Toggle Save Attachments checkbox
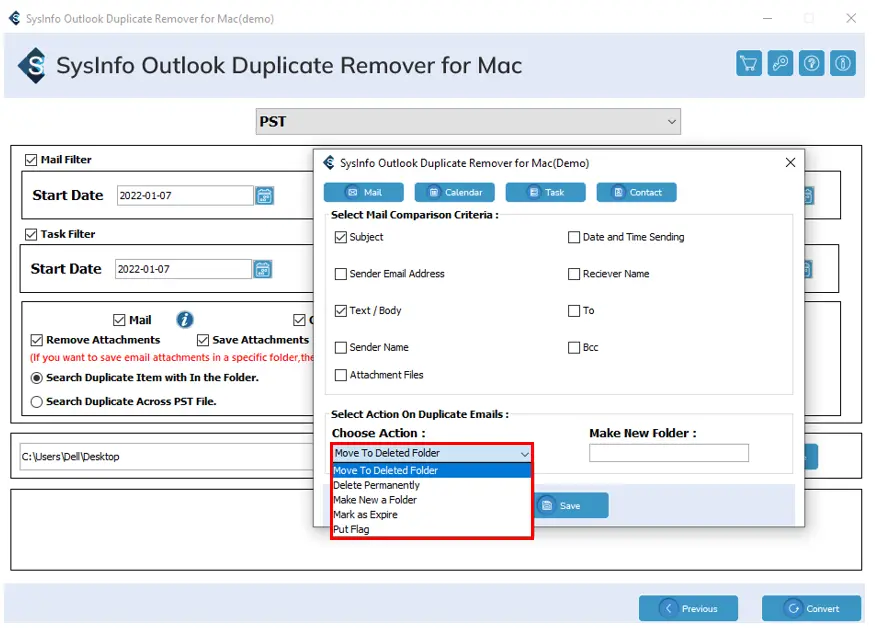The height and width of the screenshot is (628, 875). point(203,340)
